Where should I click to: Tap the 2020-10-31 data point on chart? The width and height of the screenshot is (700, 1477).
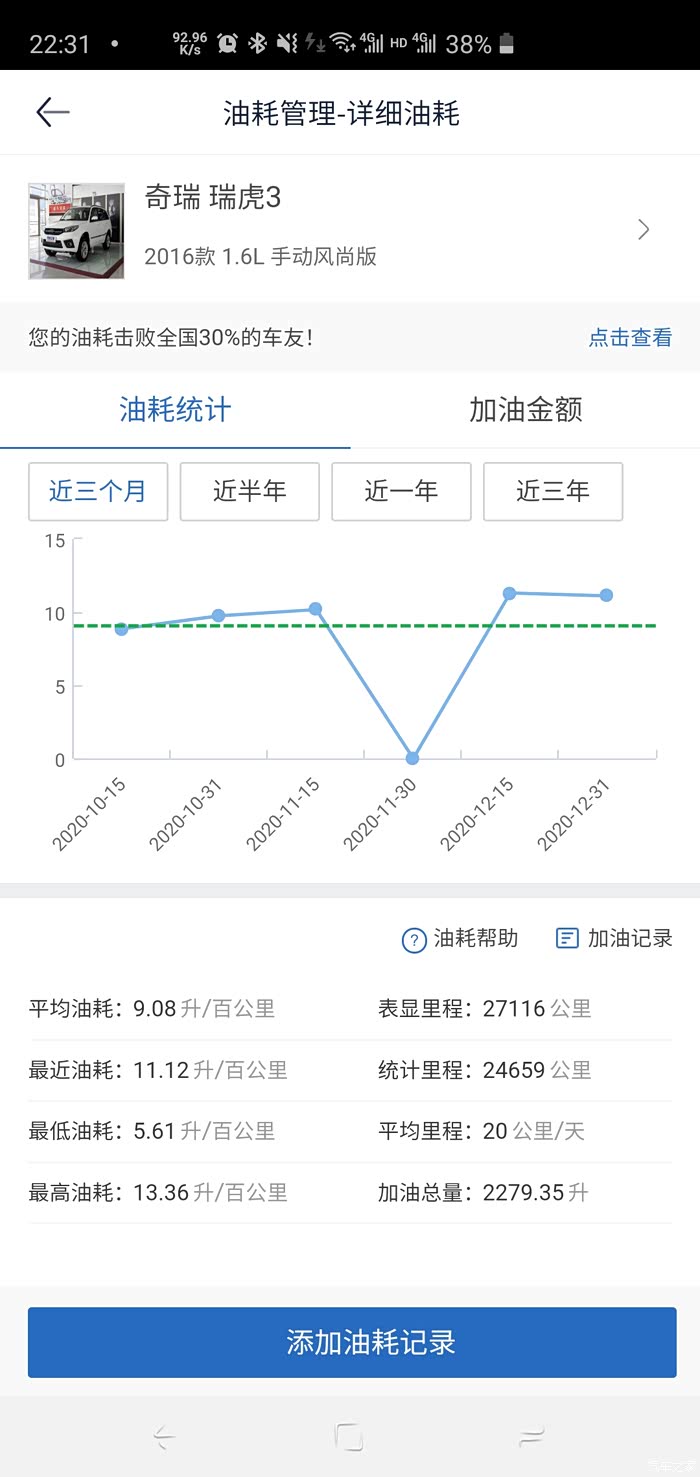[x=218, y=616]
